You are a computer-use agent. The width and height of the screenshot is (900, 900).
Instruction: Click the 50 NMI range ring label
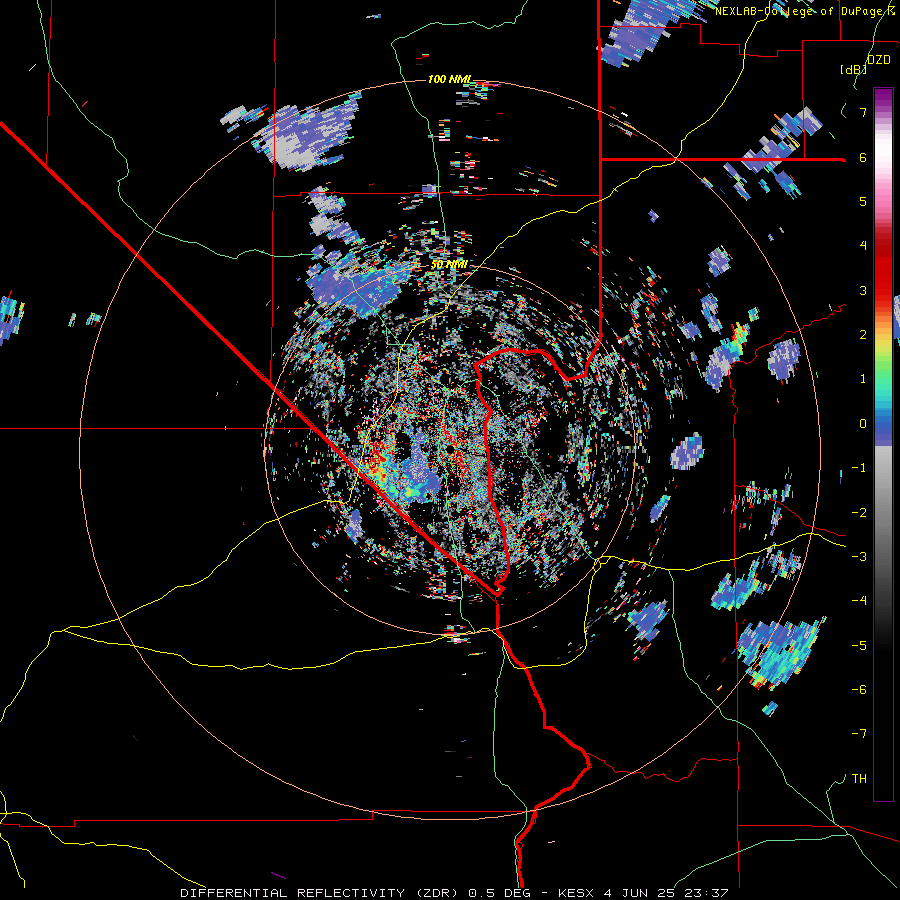tap(449, 265)
